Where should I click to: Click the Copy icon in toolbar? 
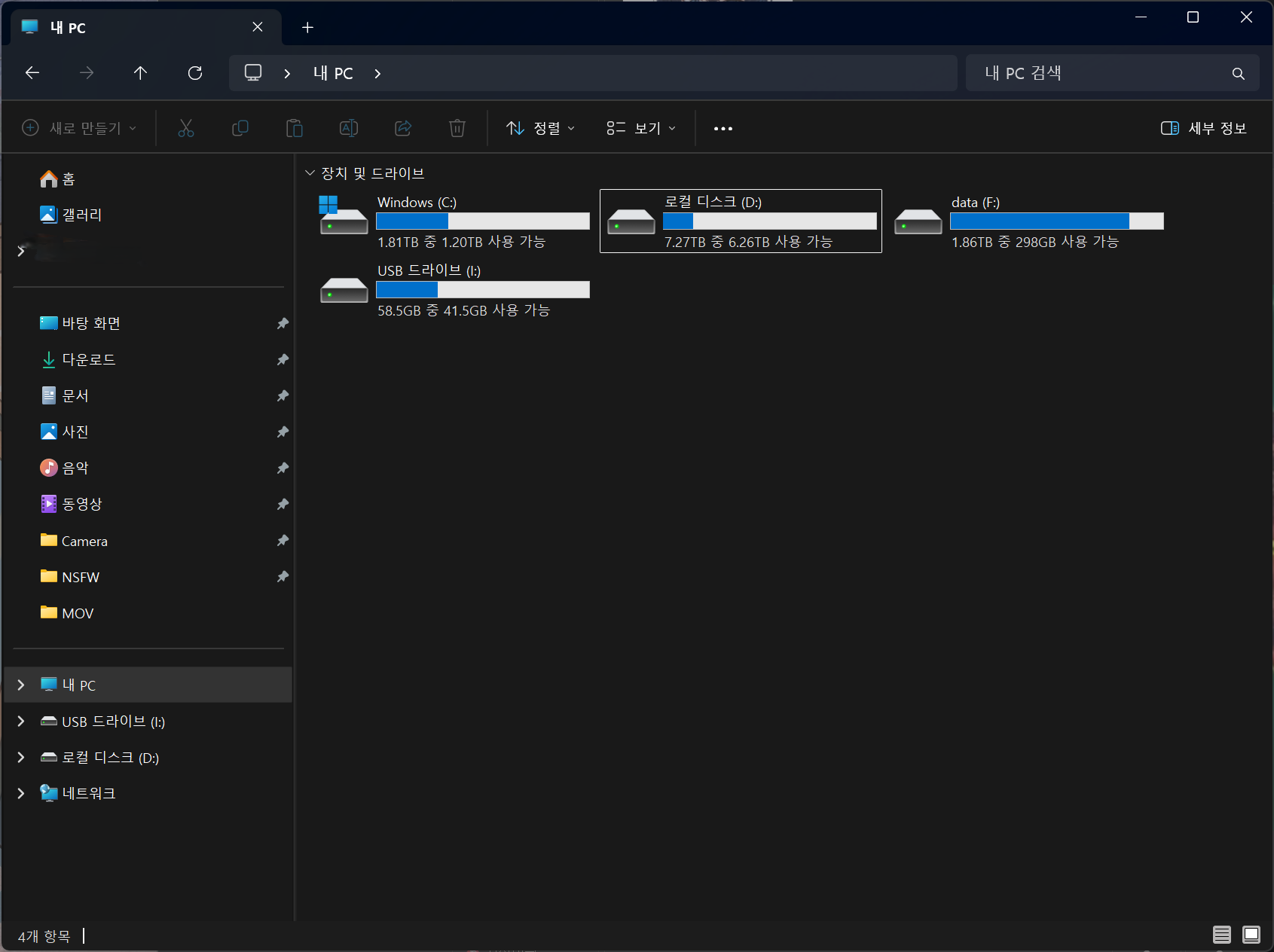pyautogui.click(x=240, y=128)
